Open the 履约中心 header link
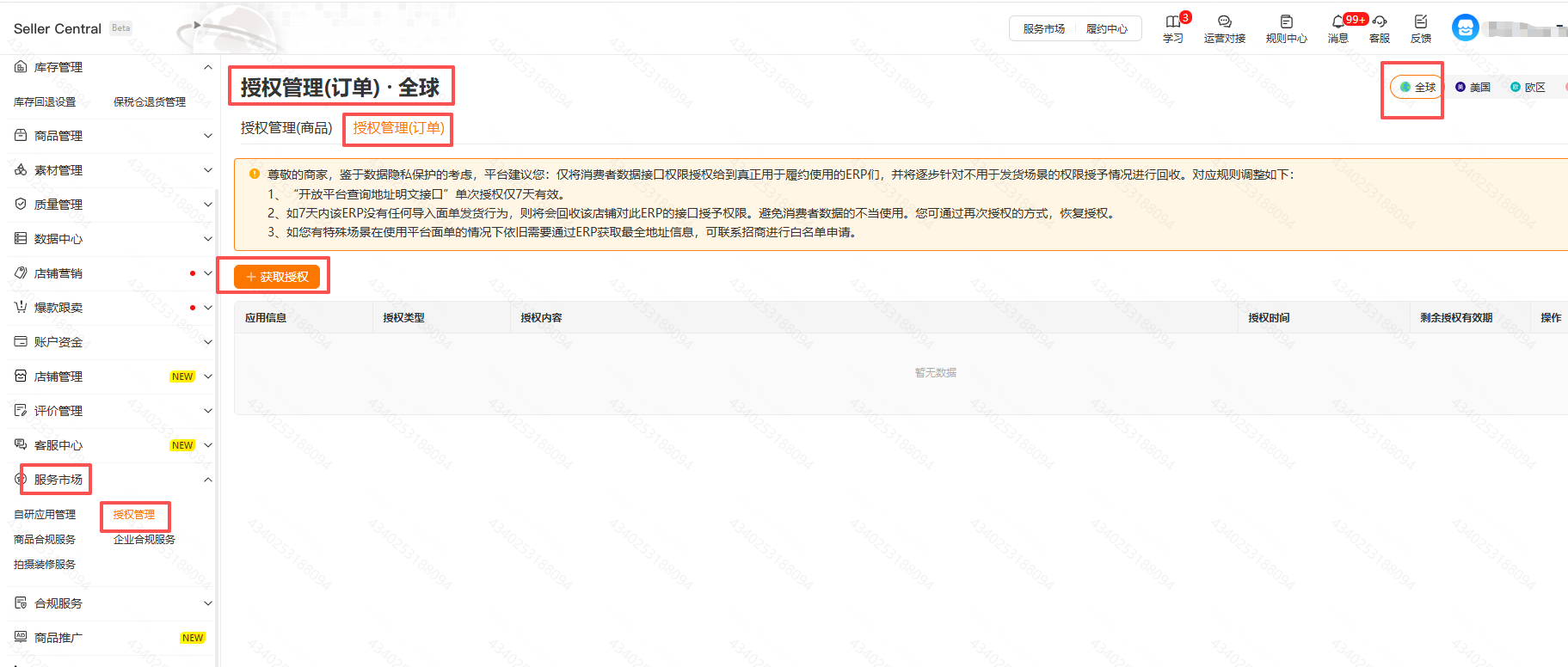1568x667 pixels. coord(1106,28)
